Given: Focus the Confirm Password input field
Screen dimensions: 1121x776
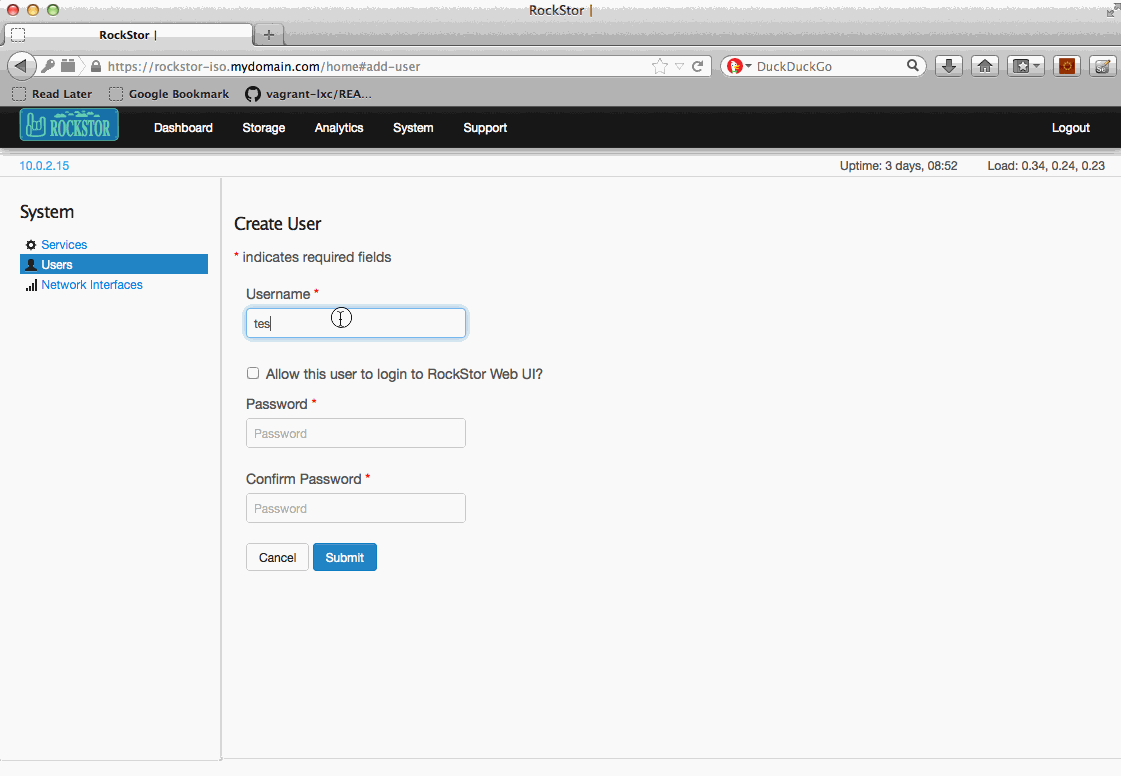Looking at the screenshot, I should (356, 509).
